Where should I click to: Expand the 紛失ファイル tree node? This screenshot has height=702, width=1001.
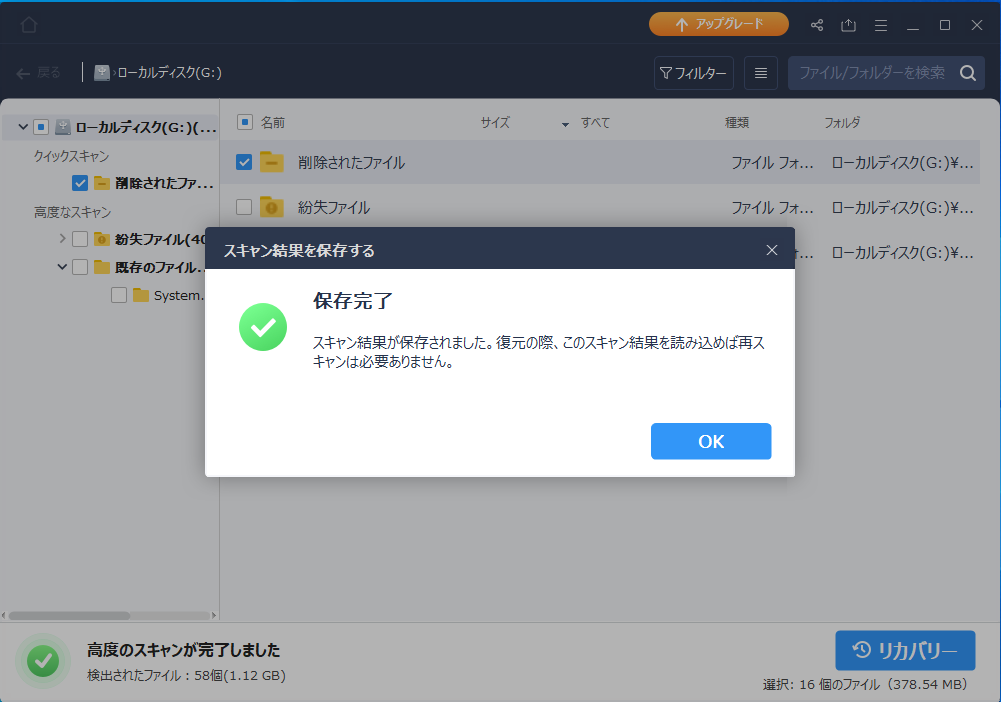click(x=63, y=239)
